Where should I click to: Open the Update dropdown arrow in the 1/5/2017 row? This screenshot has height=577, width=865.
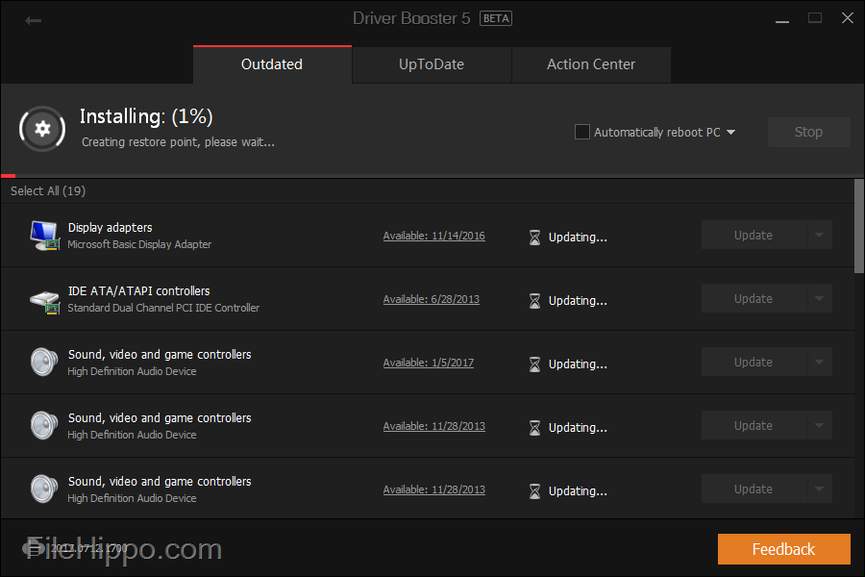pyautogui.click(x=819, y=362)
